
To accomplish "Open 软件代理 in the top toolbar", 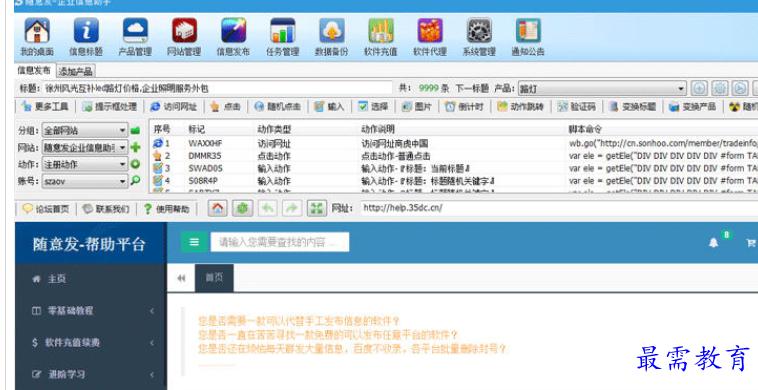I will [x=430, y=38].
